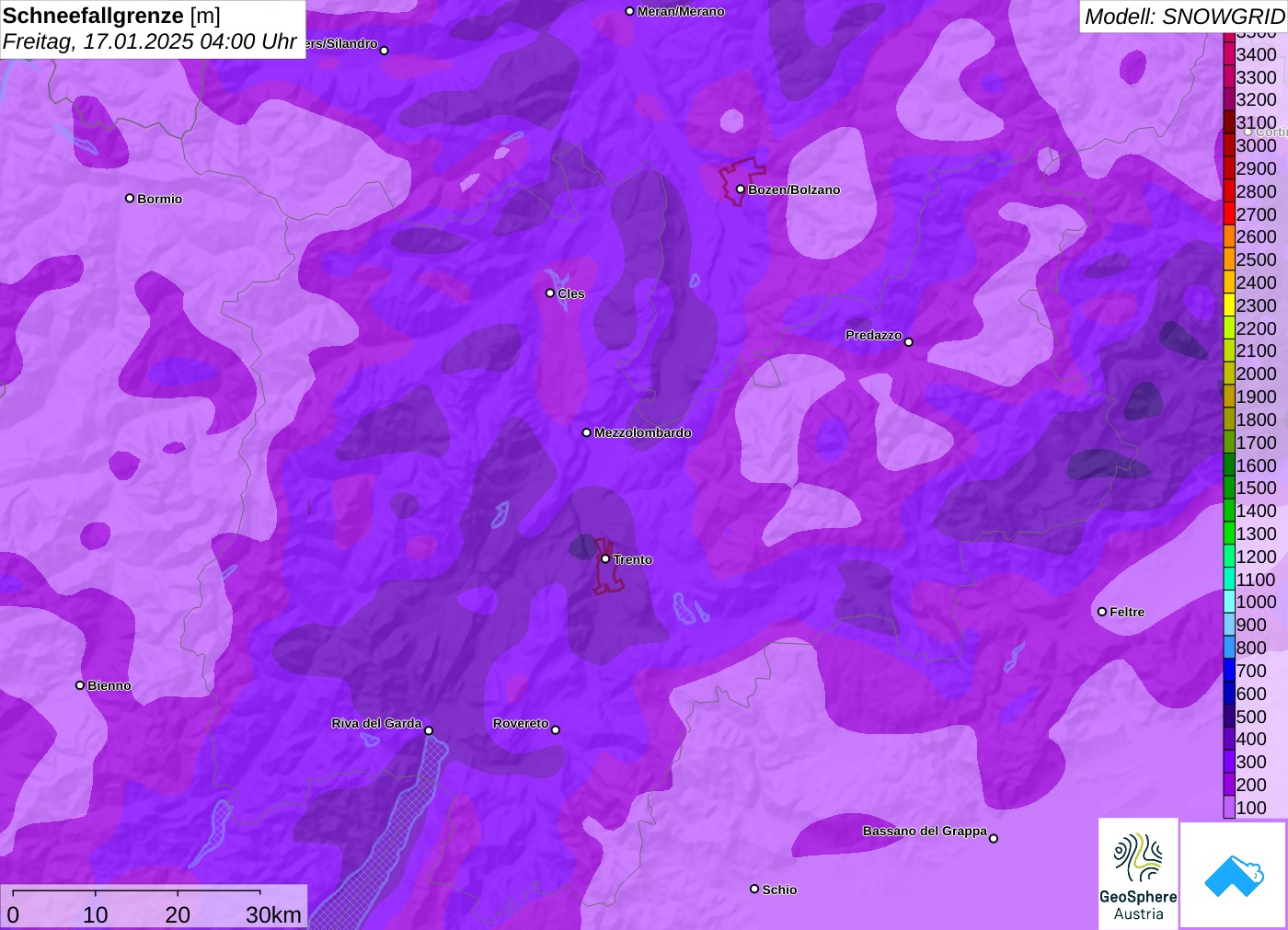Click the 'Trento' map label
Screen dimensions: 1288x930
click(x=633, y=559)
